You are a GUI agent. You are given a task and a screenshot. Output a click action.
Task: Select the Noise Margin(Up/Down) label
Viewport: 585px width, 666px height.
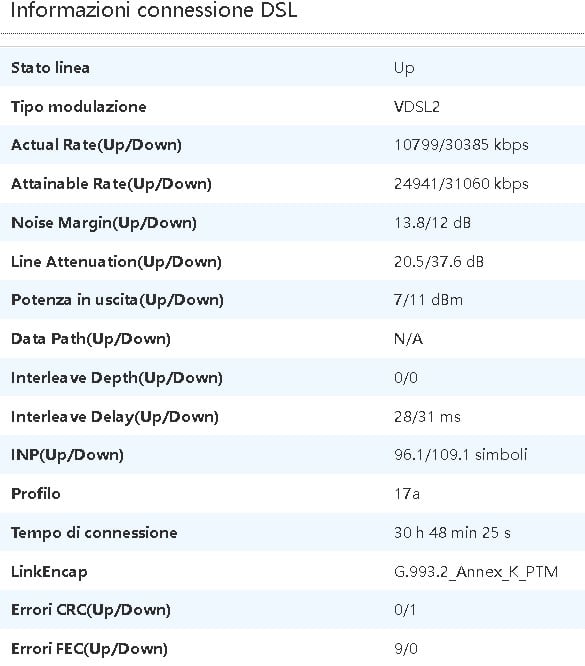click(104, 223)
